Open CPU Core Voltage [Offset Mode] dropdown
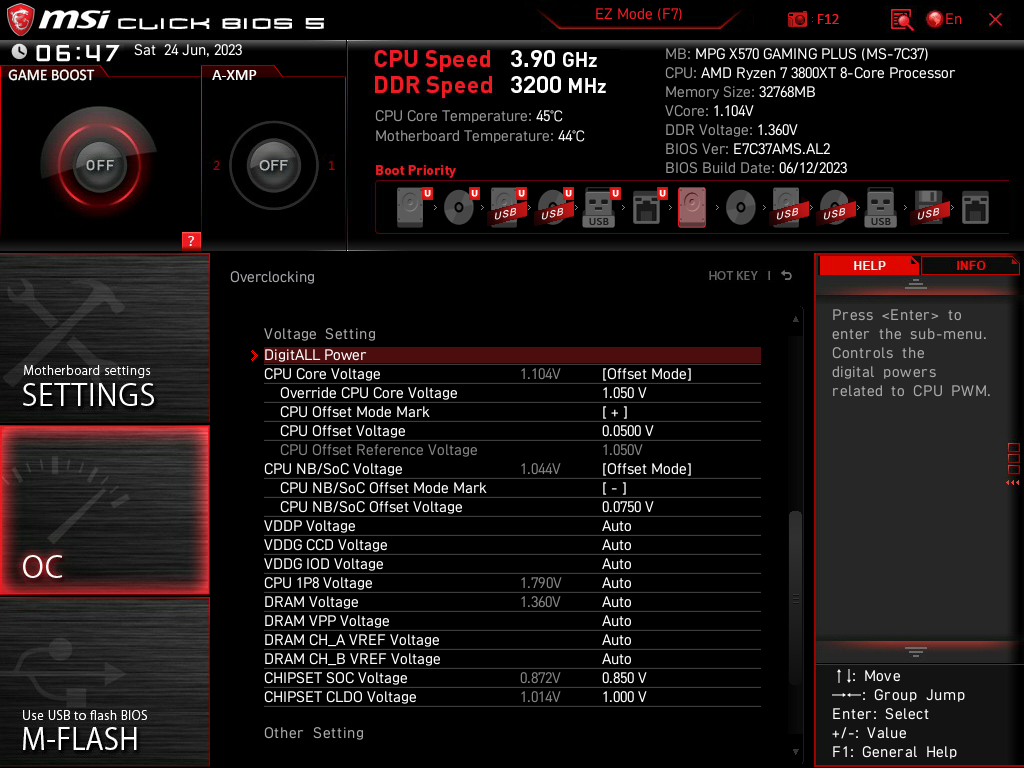This screenshot has width=1024, height=768. pos(647,374)
